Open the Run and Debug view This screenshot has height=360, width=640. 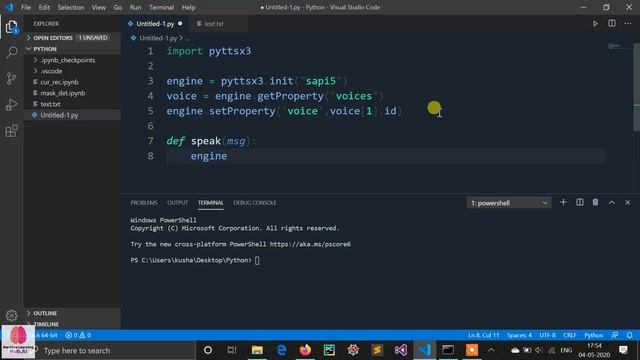coord(12,104)
